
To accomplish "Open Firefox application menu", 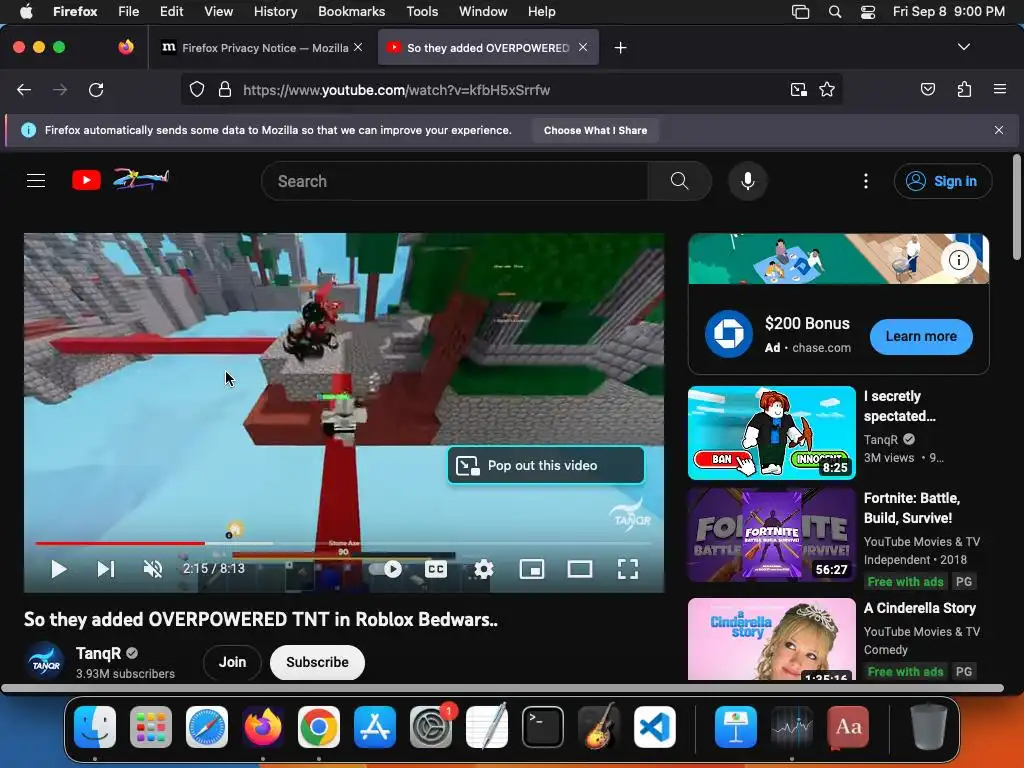I will [999, 89].
